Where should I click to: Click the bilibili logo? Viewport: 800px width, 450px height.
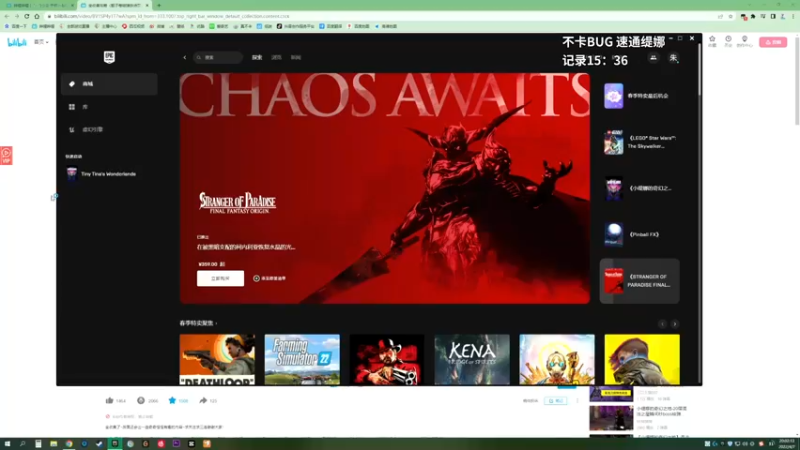pyautogui.click(x=16, y=42)
